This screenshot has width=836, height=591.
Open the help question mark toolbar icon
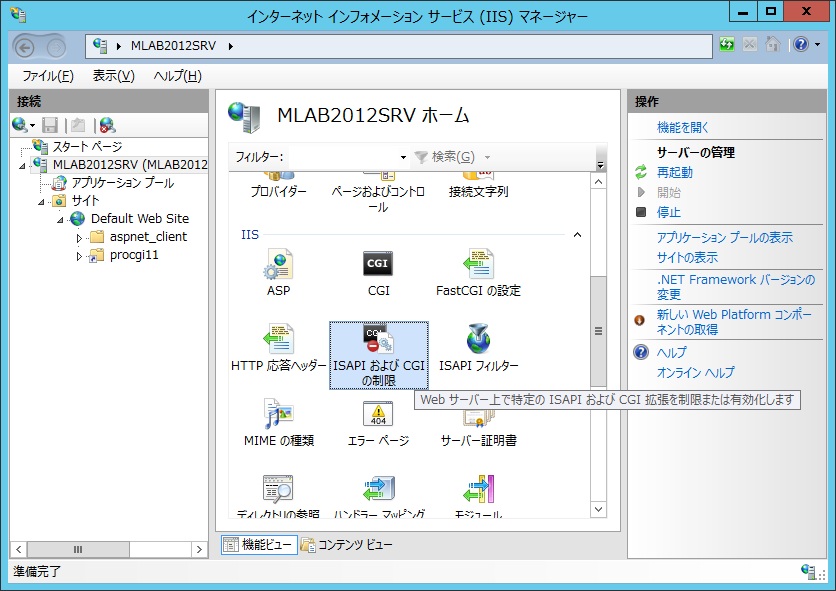pos(800,45)
